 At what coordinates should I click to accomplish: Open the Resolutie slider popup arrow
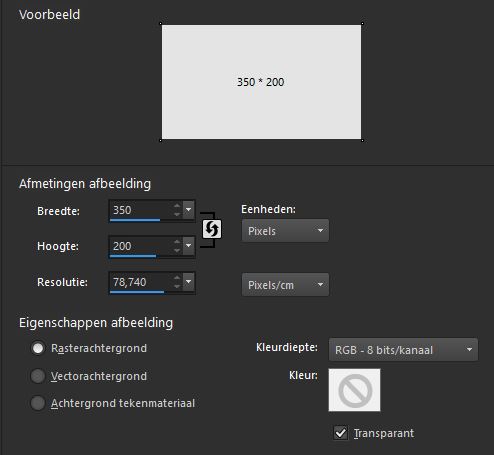(x=188, y=282)
